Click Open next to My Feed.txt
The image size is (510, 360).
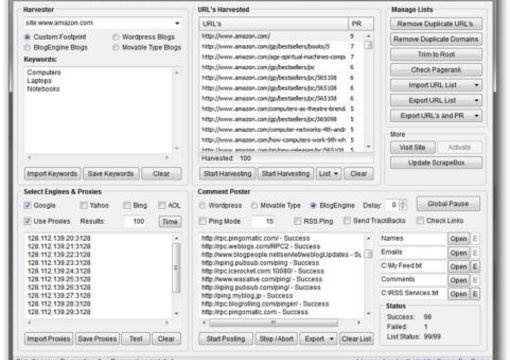tap(459, 267)
